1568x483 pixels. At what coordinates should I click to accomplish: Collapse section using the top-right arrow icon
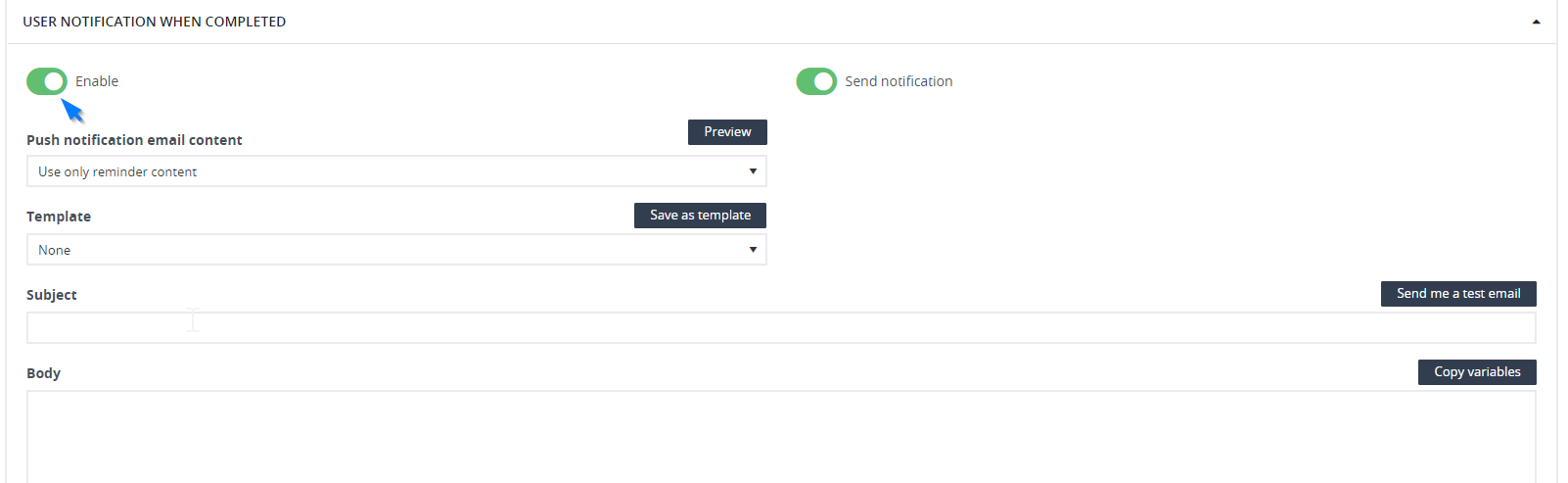pyautogui.click(x=1536, y=22)
